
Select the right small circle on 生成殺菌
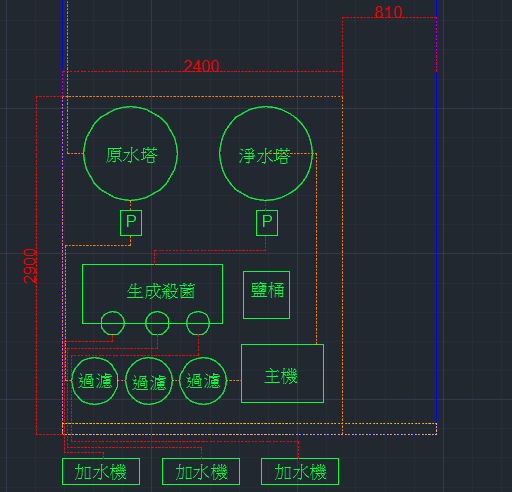coord(198,323)
